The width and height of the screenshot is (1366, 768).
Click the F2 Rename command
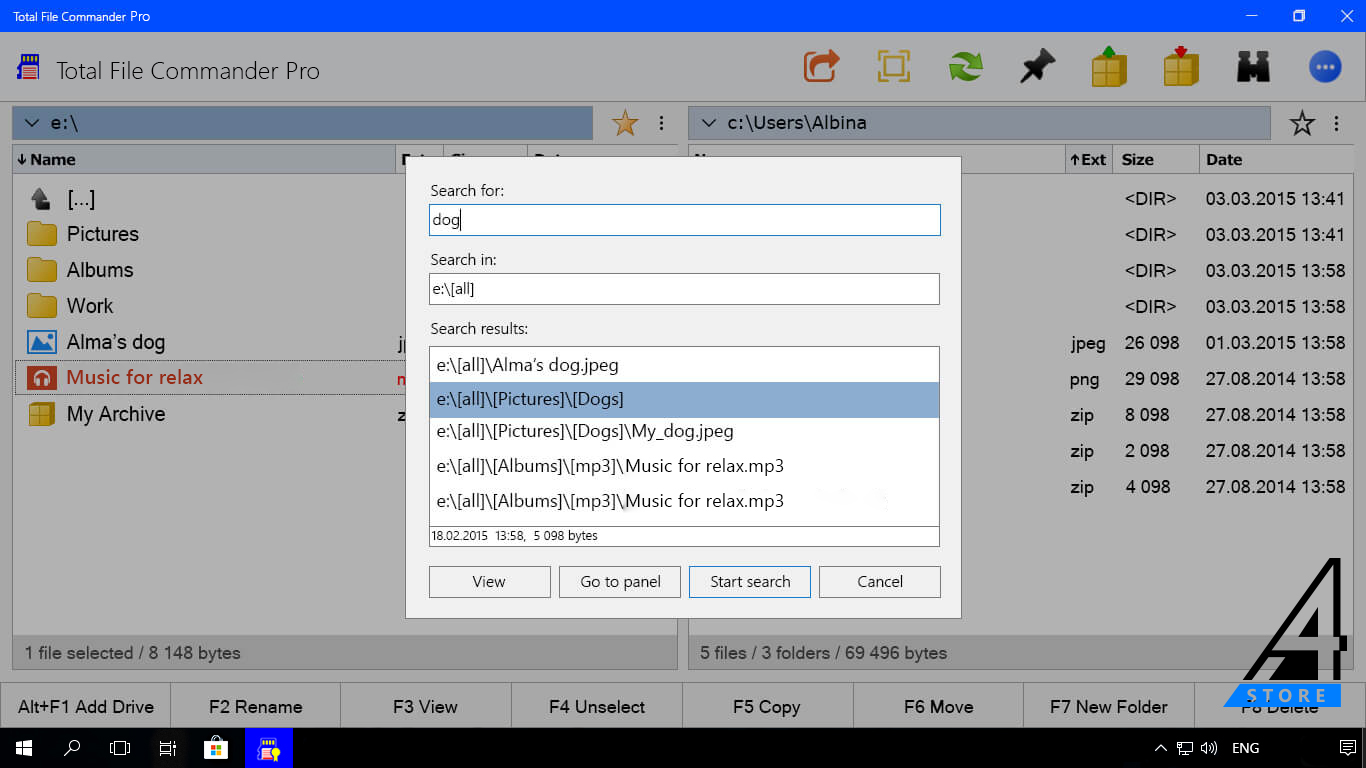256,707
